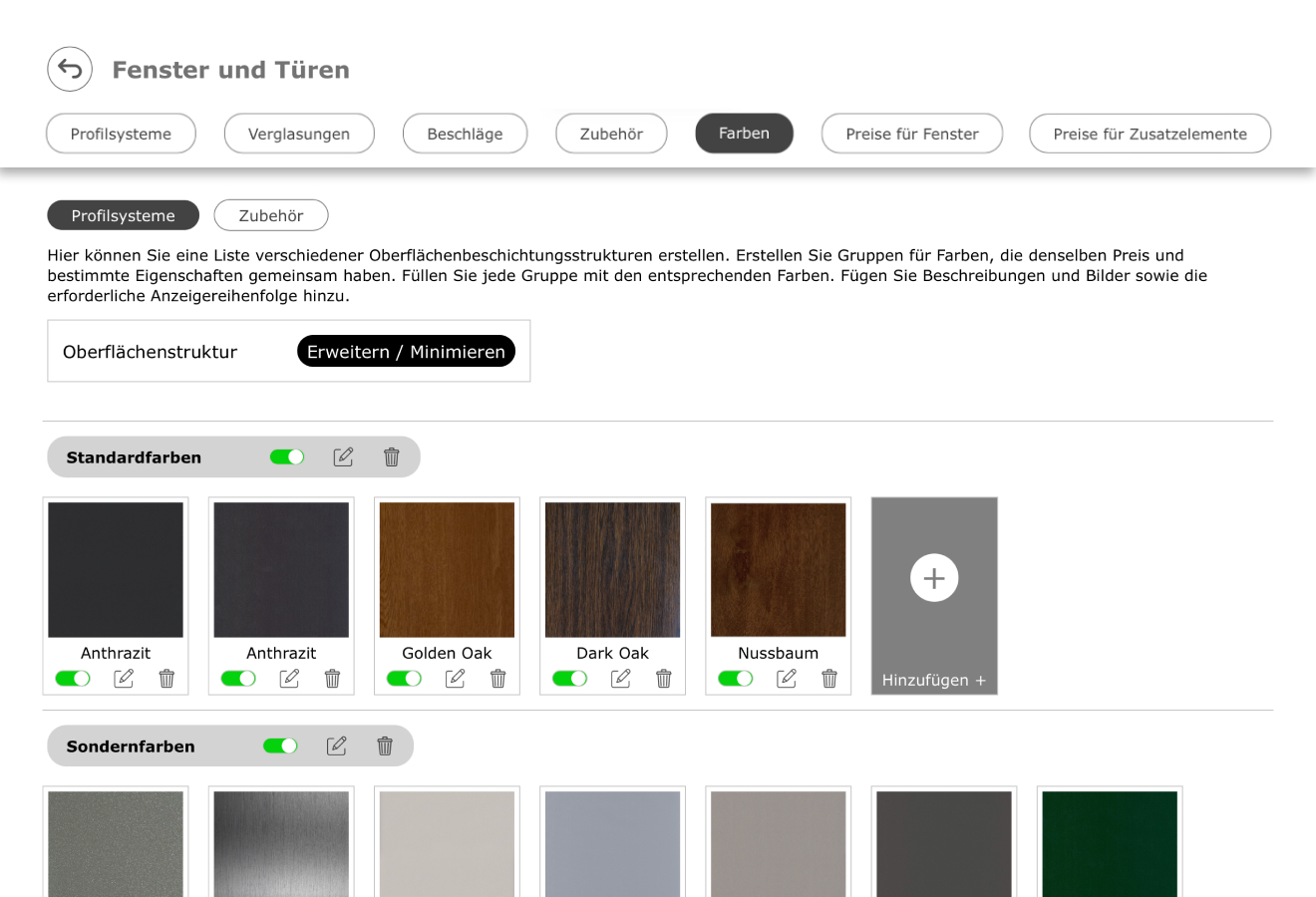Open the Verglasungen tab
1316x897 pixels.
click(x=299, y=134)
